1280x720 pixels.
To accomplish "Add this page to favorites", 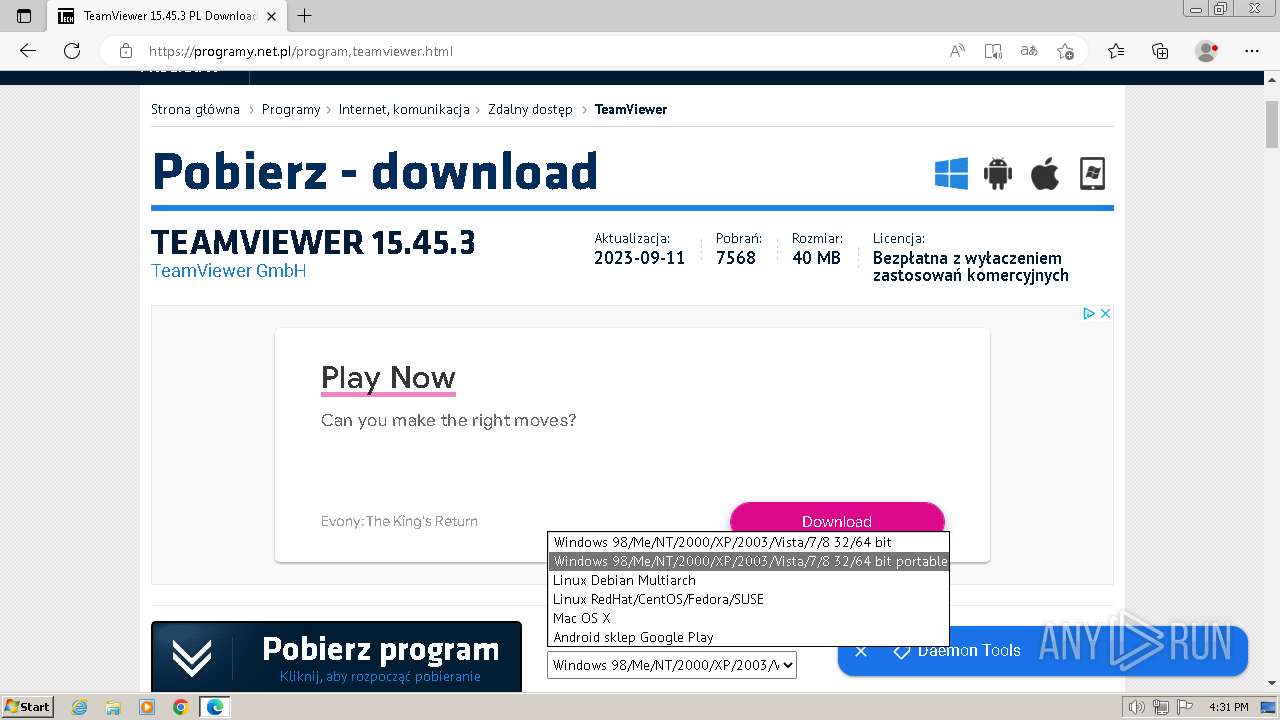I will click(1065, 51).
